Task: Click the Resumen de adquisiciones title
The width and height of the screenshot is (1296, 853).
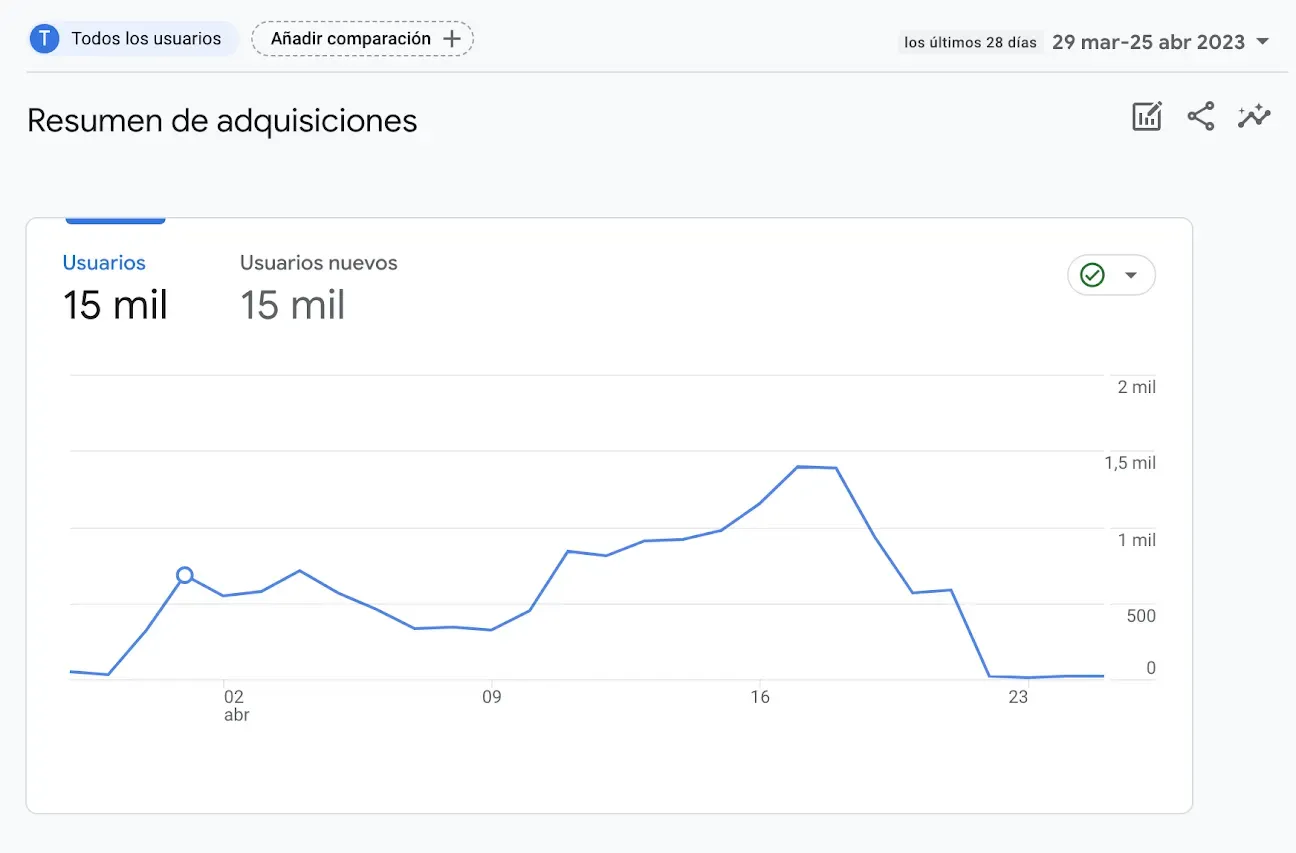Action: [222, 121]
